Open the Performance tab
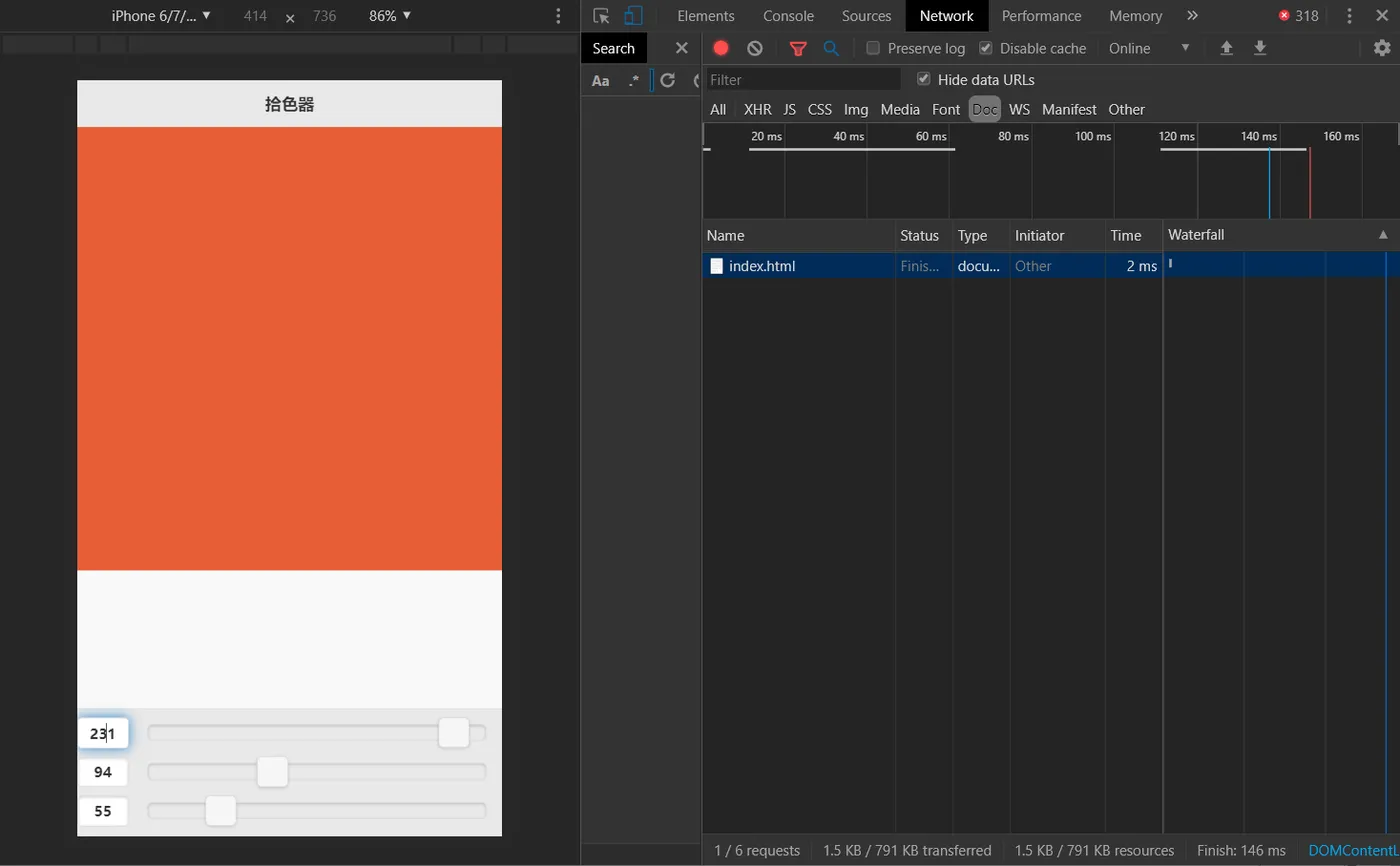 (x=1041, y=16)
